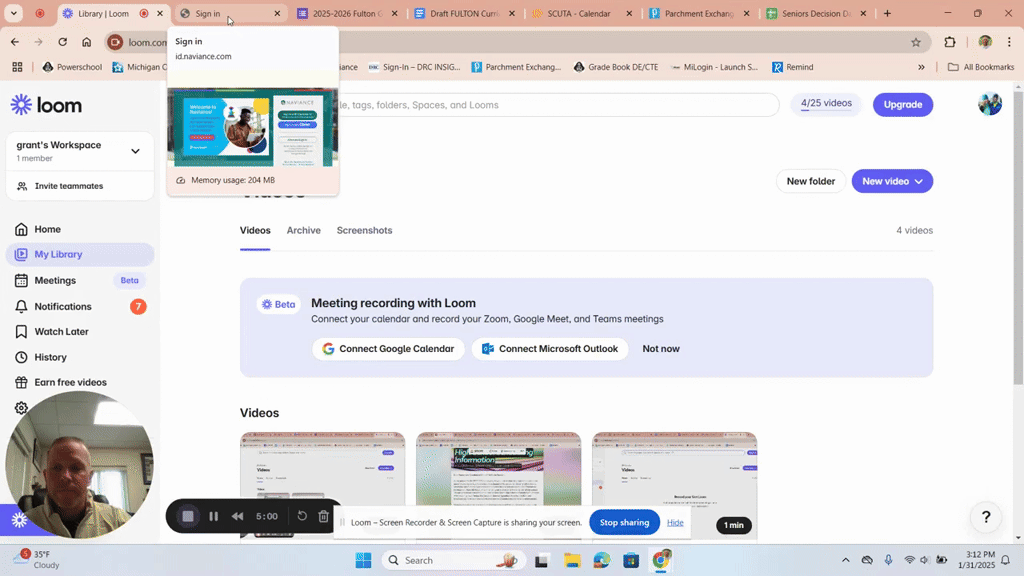Open the New video dropdown

pos(891,181)
